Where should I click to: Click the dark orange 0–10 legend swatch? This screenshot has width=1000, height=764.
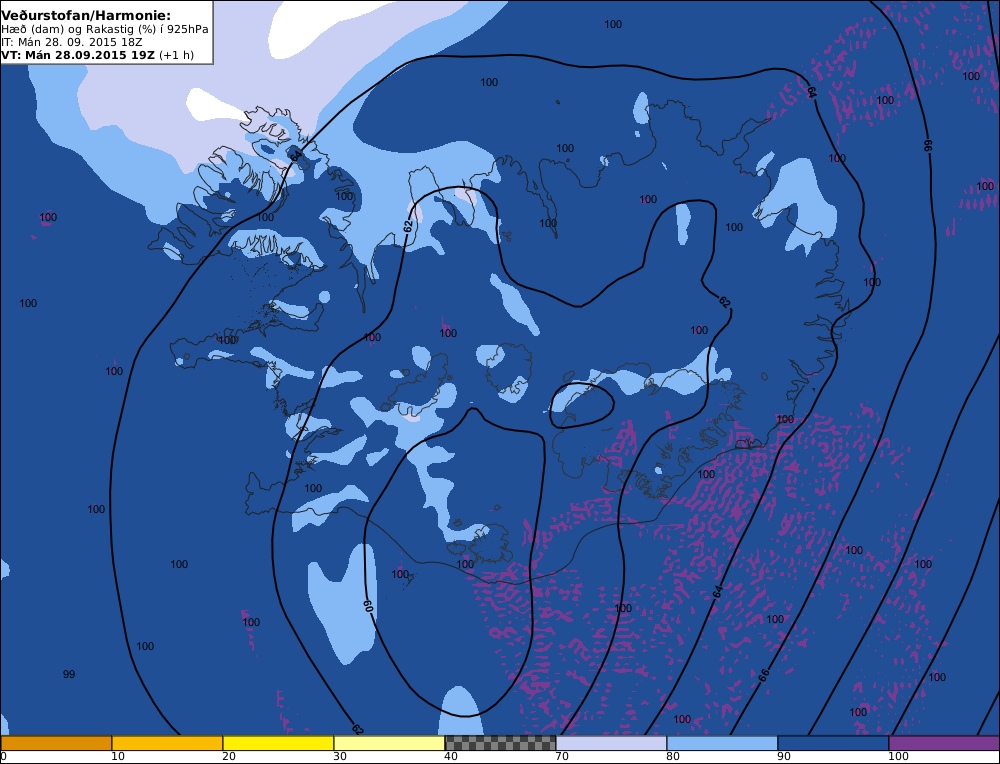coord(56,743)
